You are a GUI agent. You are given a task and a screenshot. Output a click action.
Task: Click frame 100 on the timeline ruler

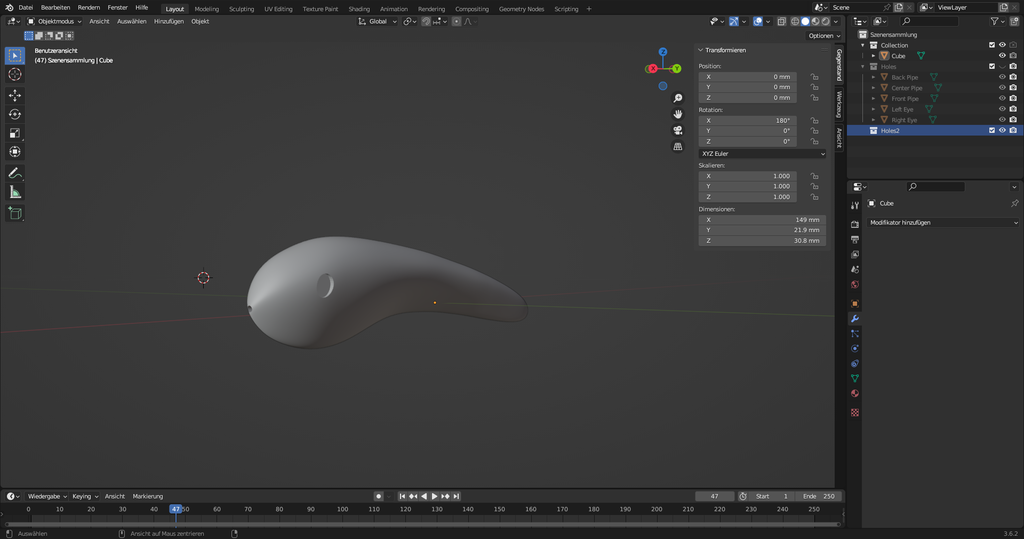(343, 509)
